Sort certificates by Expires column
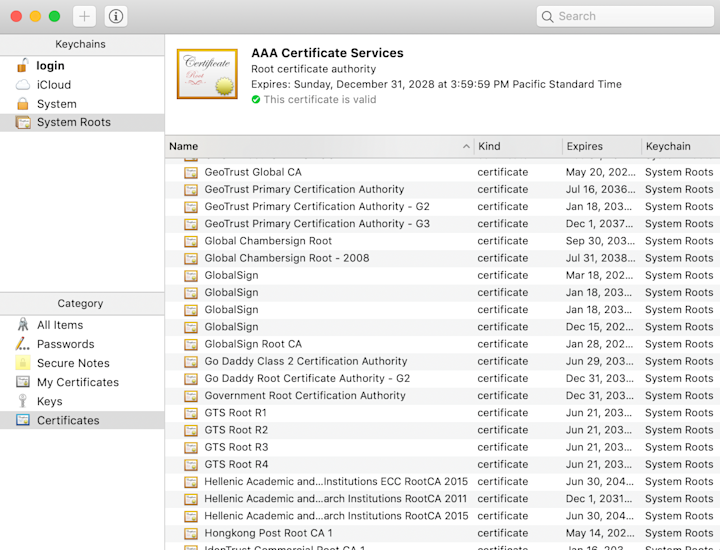720x550 pixels. coord(602,146)
